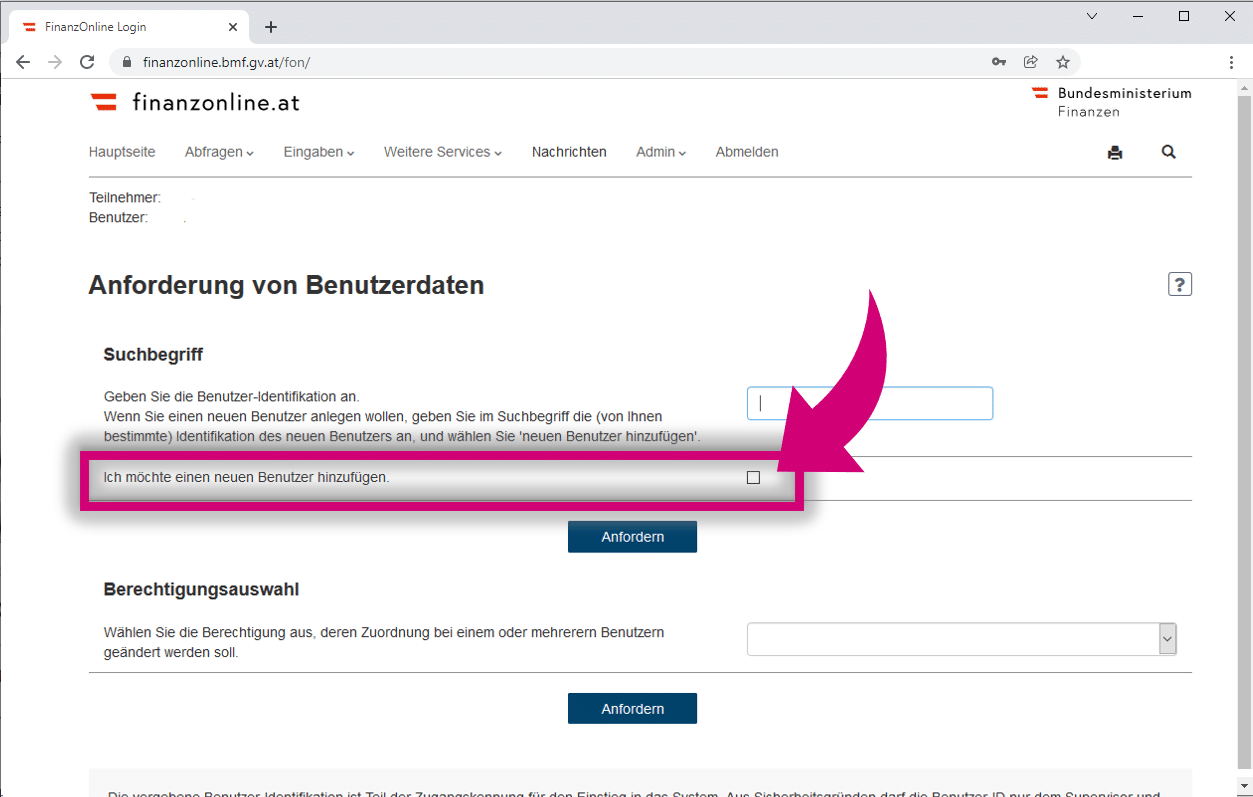1253x797 pixels.
Task: Click the share page icon in address bar
Action: [1031, 62]
